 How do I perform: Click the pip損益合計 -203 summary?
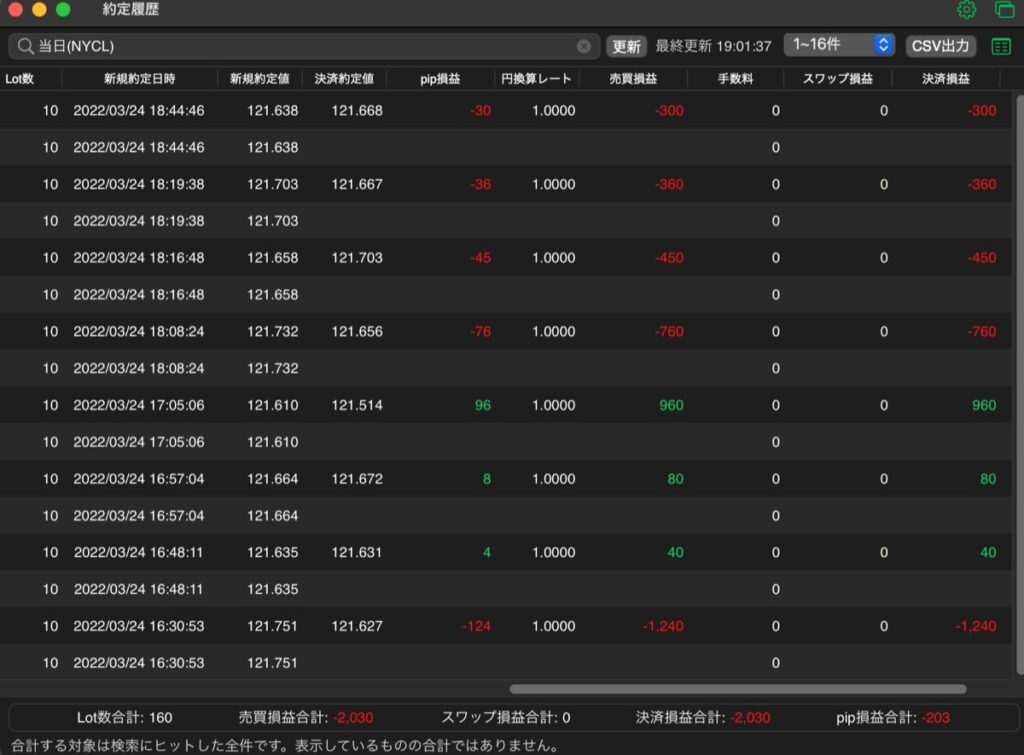click(893, 718)
